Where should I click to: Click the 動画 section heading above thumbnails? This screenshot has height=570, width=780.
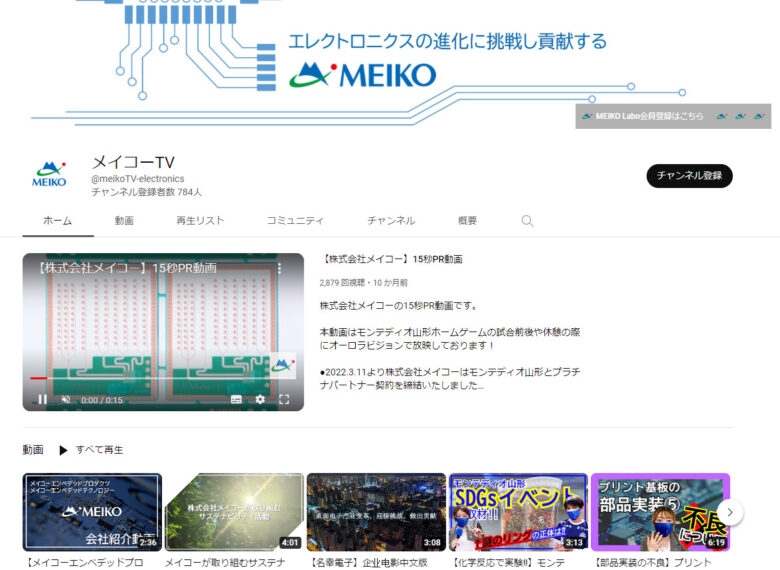(33, 450)
